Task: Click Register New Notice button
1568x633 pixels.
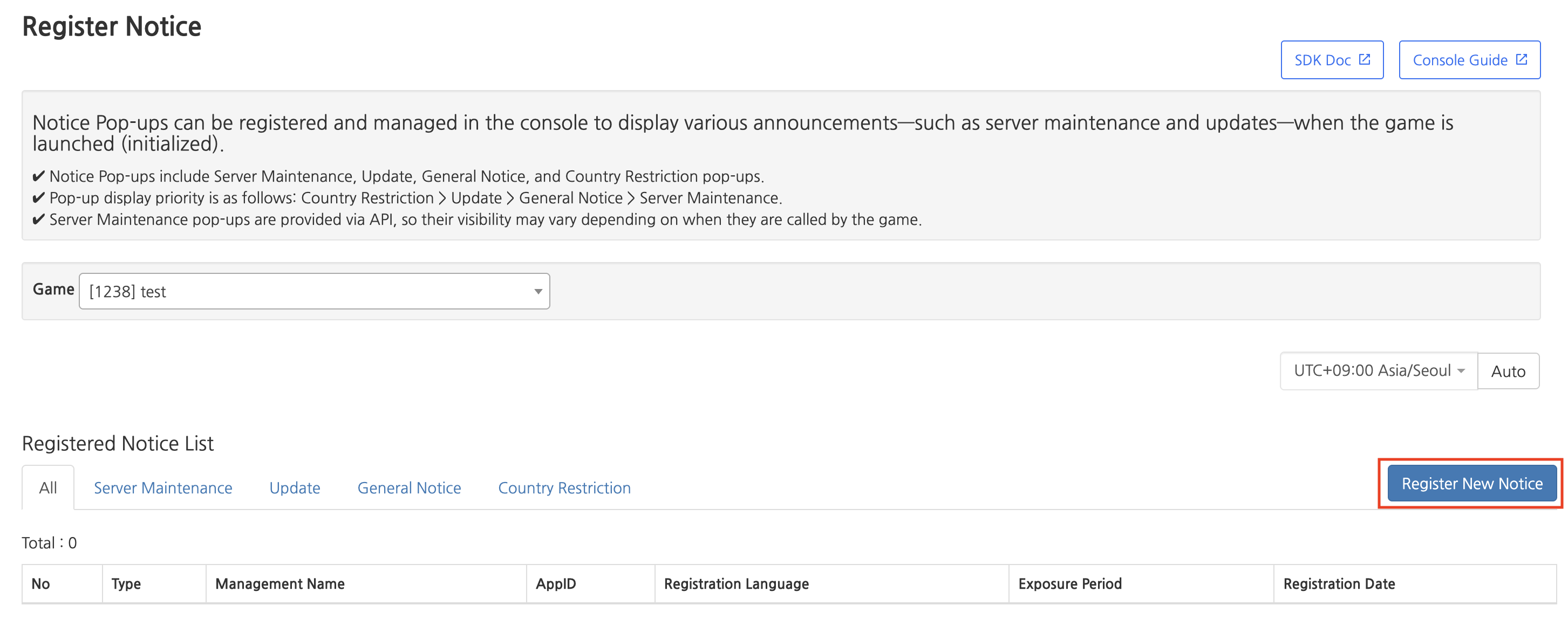Action: [x=1471, y=484]
